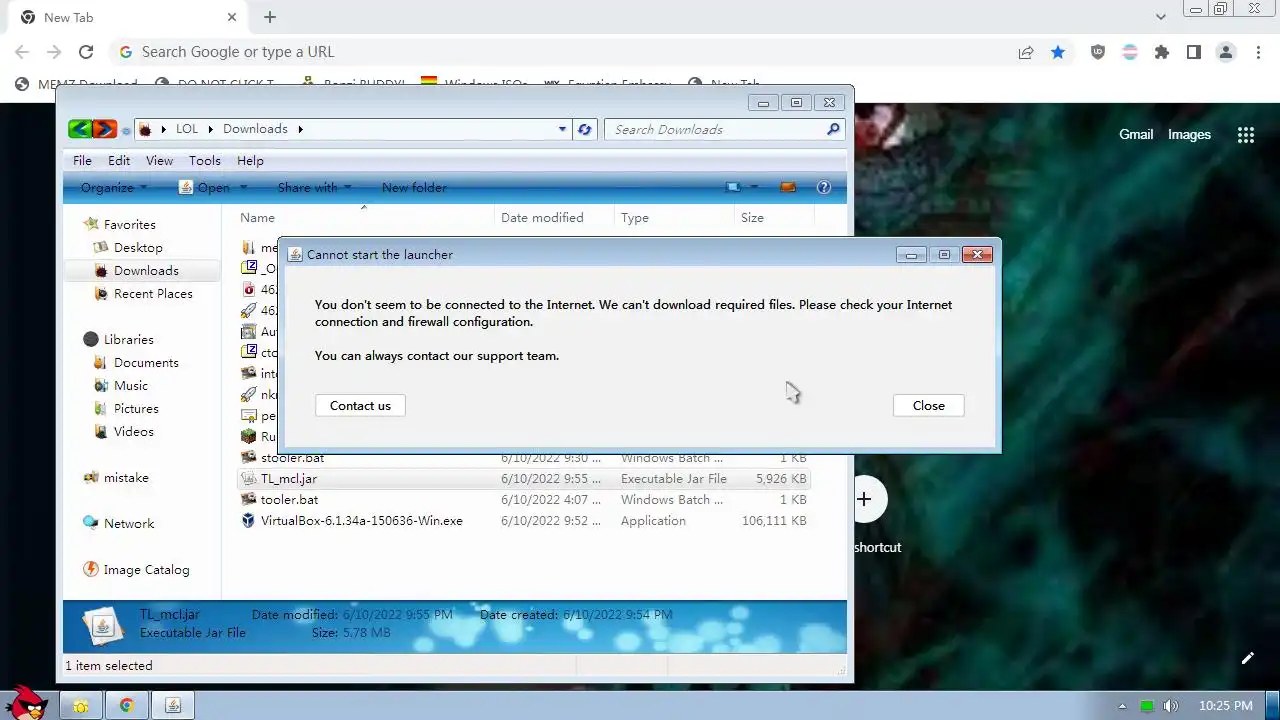Open Gmail link on New Tab page
Screen dimensions: 1280x720
point(1136,134)
